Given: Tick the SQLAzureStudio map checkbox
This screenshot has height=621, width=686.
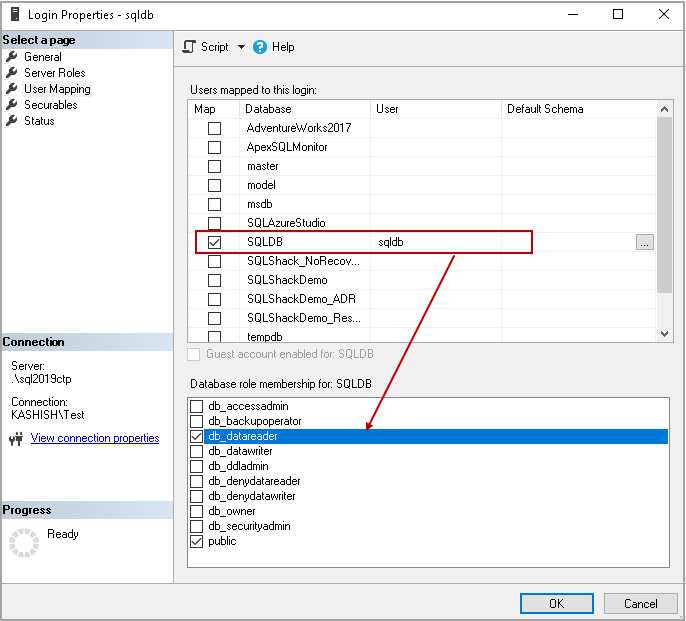Looking at the screenshot, I should 214,223.
